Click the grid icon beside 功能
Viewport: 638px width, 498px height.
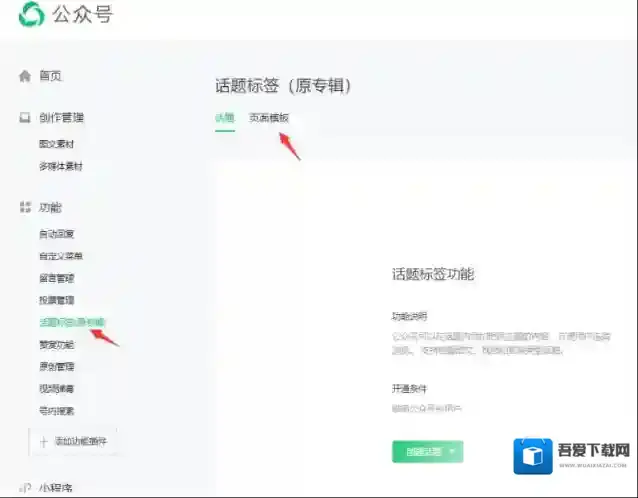pos(25,207)
